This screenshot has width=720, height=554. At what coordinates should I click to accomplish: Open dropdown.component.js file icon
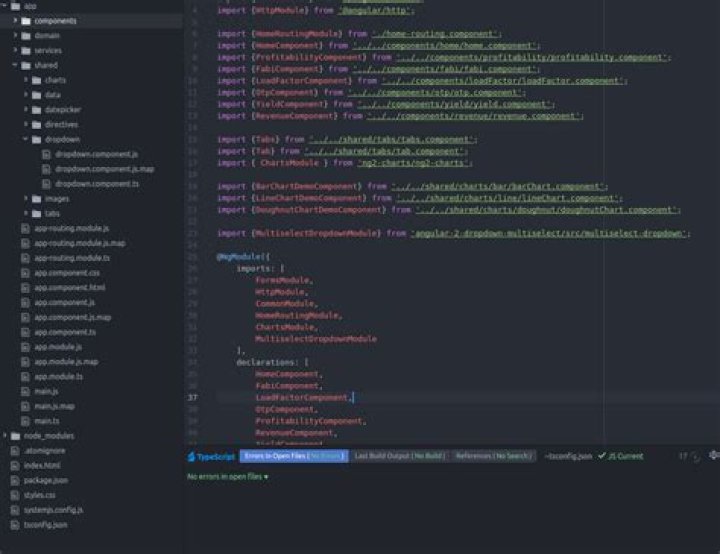click(x=46, y=154)
